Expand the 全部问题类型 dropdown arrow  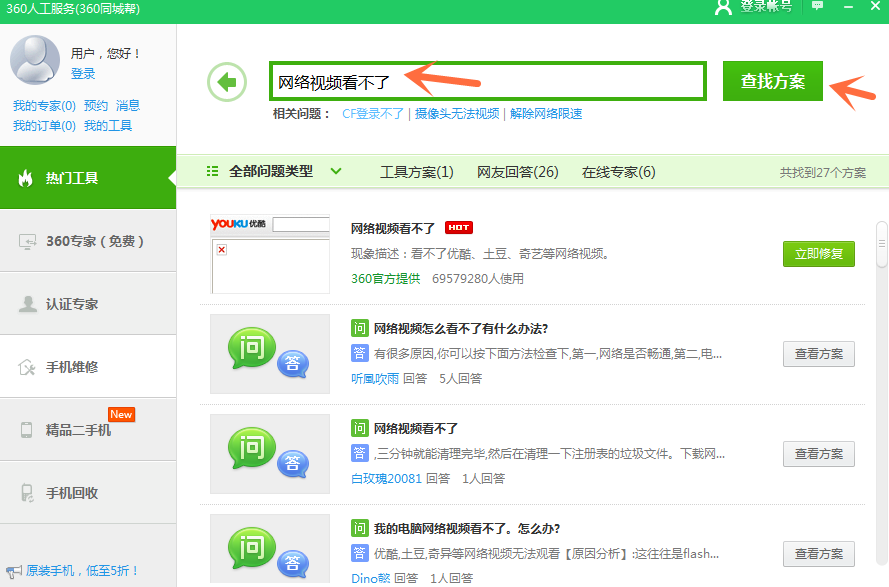tap(336, 171)
